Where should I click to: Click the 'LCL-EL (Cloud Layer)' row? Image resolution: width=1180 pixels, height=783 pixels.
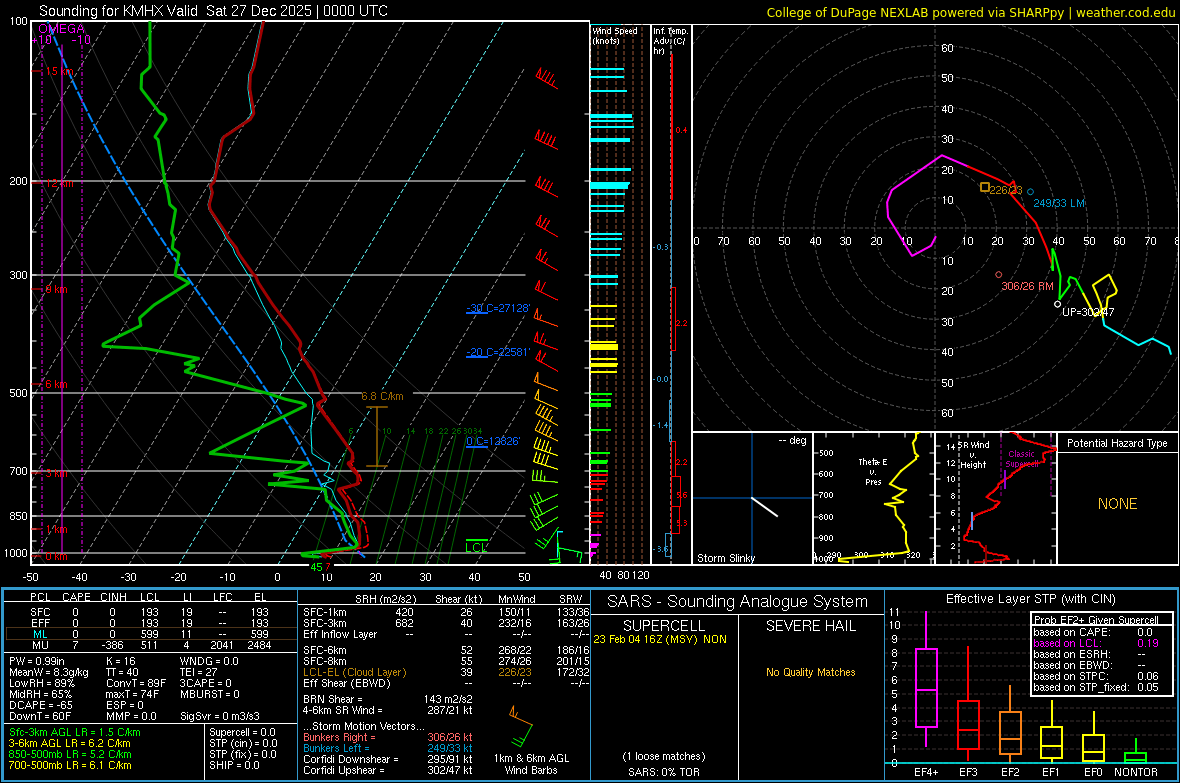446,672
